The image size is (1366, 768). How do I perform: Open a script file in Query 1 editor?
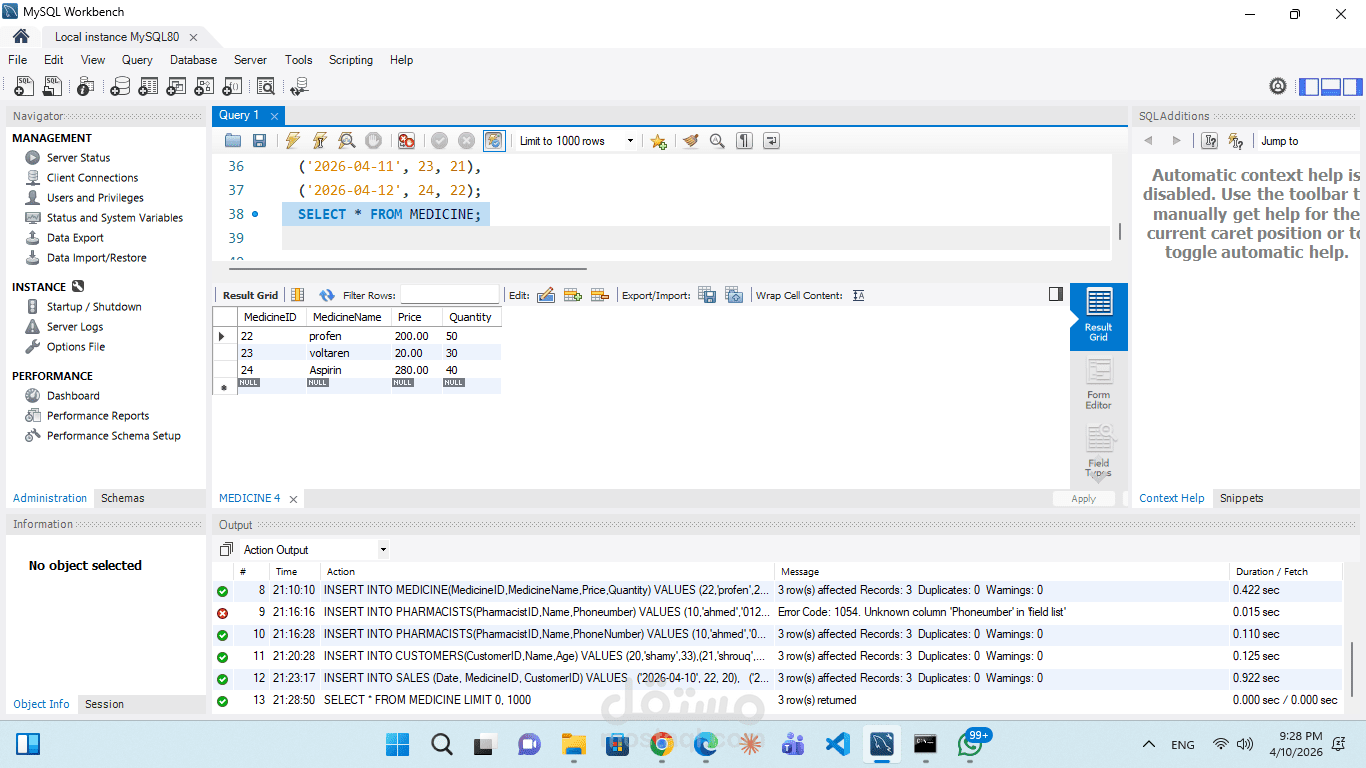(233, 141)
